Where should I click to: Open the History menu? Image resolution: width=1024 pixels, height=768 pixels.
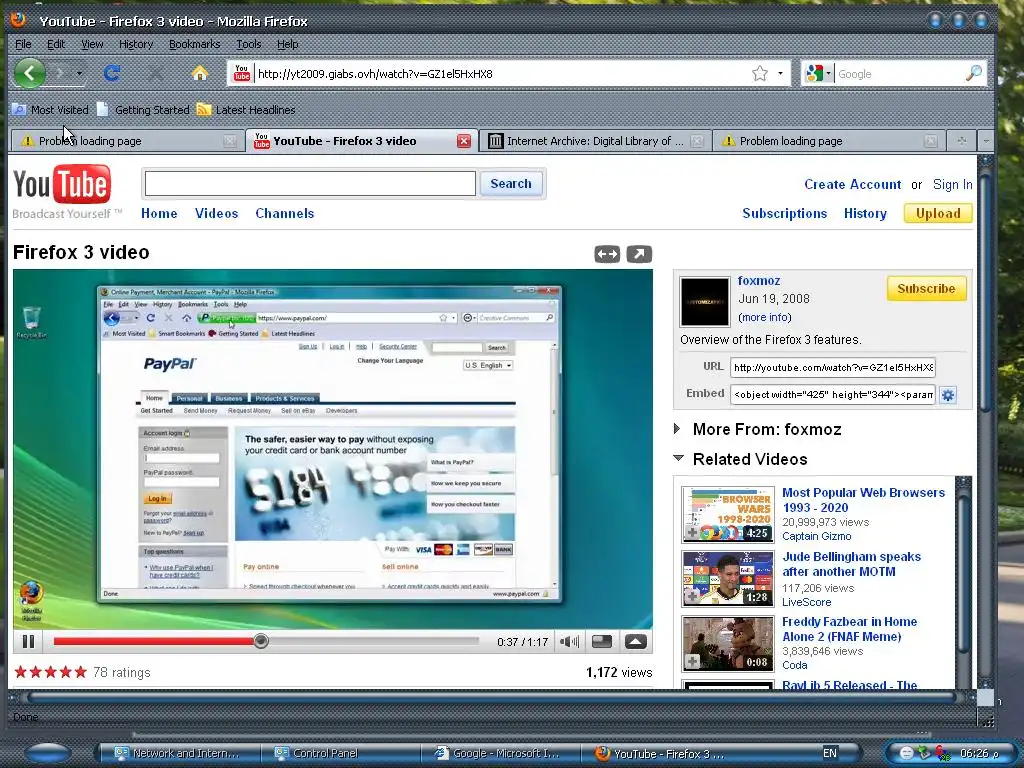pos(136,44)
